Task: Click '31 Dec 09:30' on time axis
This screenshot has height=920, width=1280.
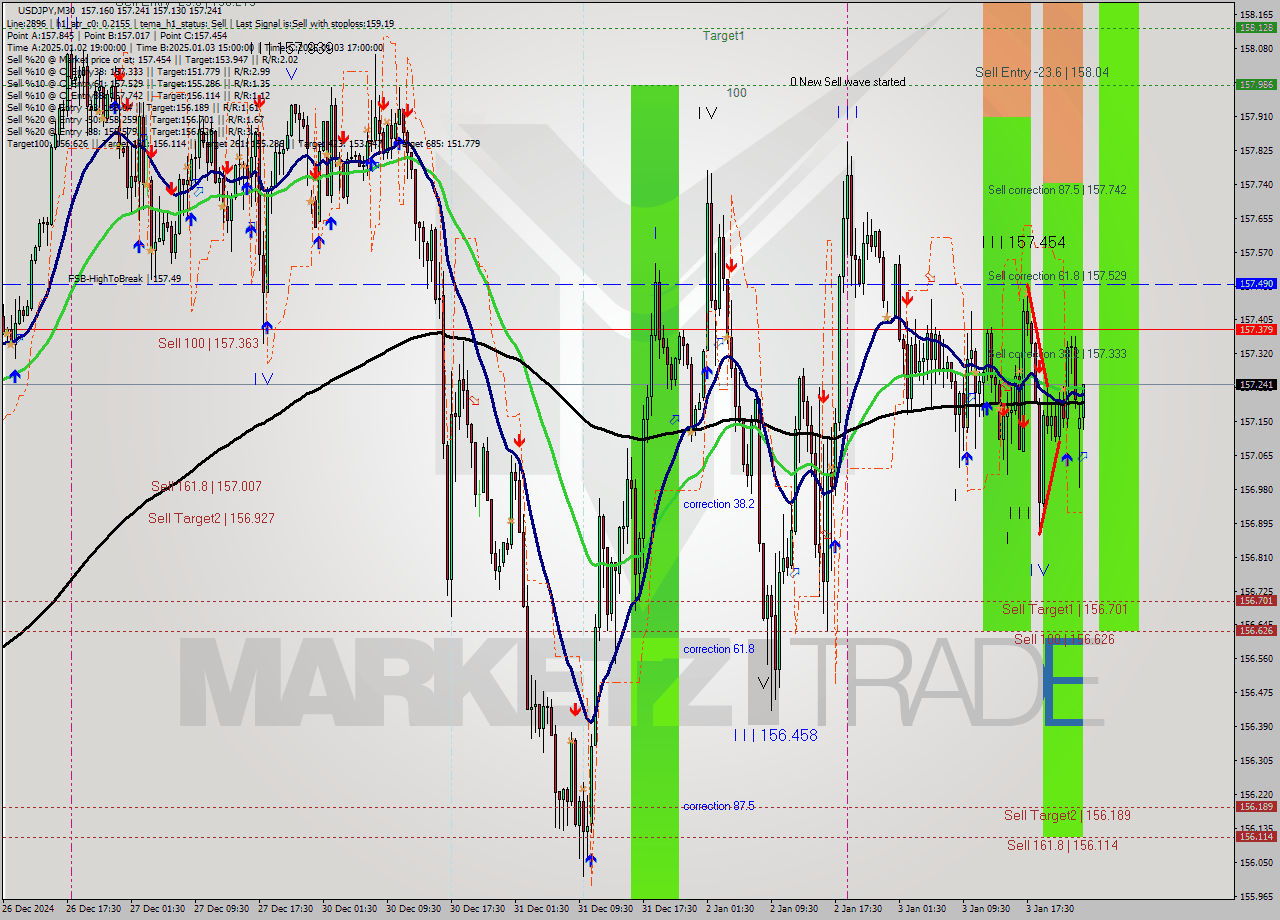Action: coord(605,909)
